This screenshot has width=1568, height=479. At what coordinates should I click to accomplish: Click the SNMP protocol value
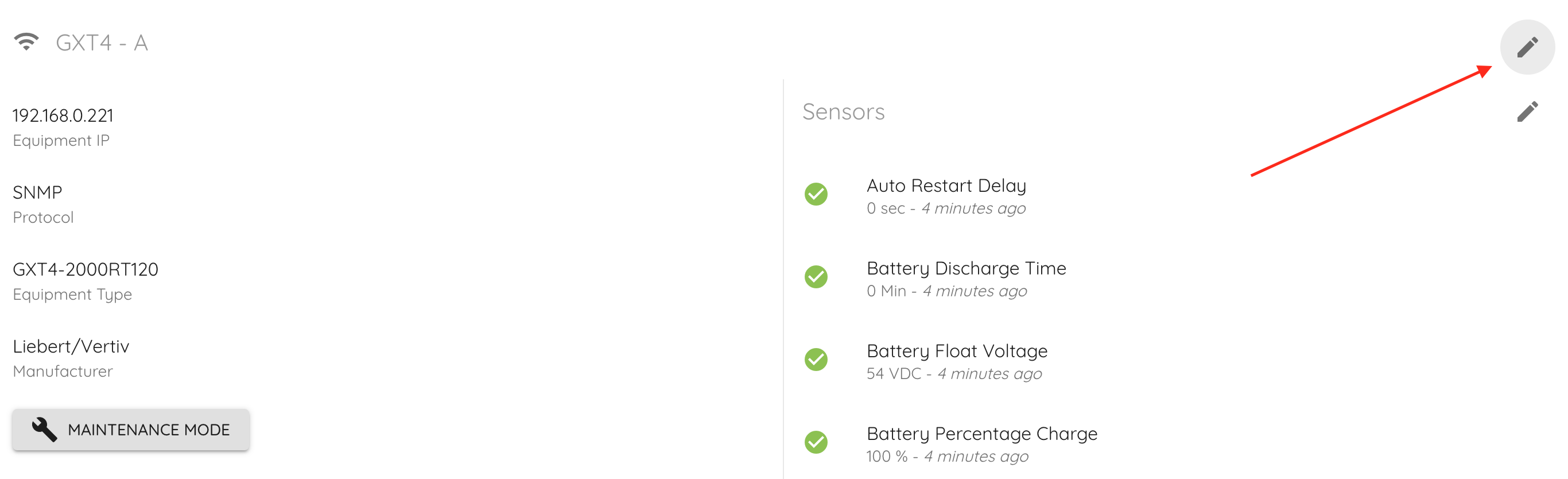(37, 192)
